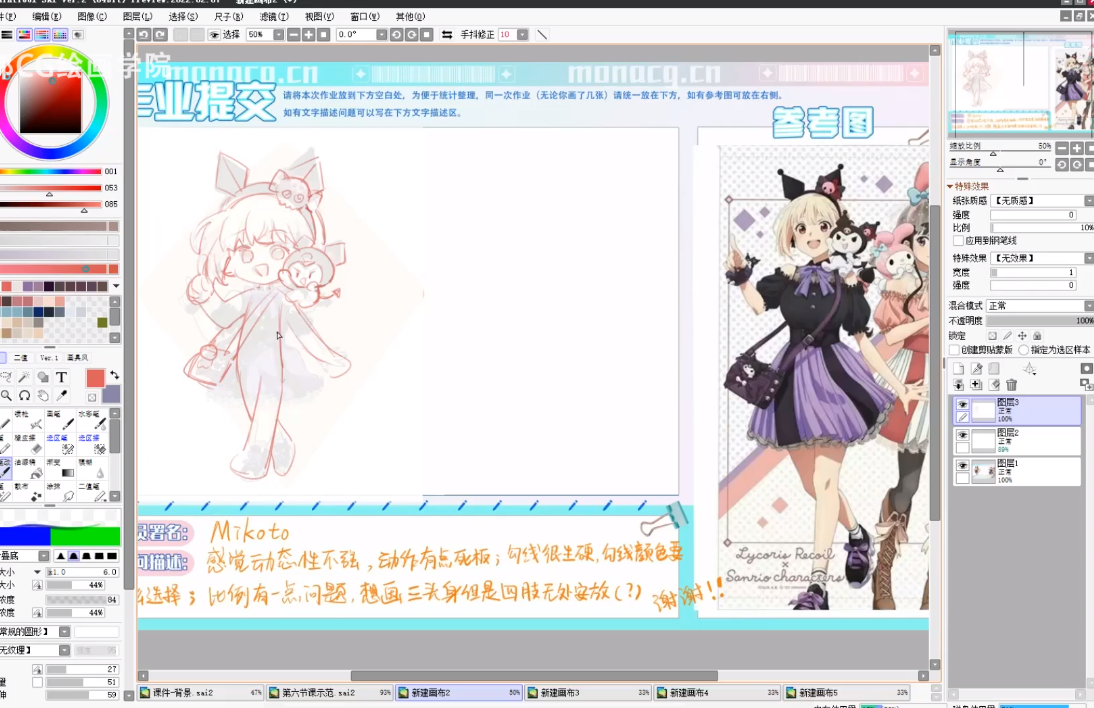Image resolution: width=1094 pixels, height=708 pixels.
Task: Swap foreground and background colors
Action: 114,375
